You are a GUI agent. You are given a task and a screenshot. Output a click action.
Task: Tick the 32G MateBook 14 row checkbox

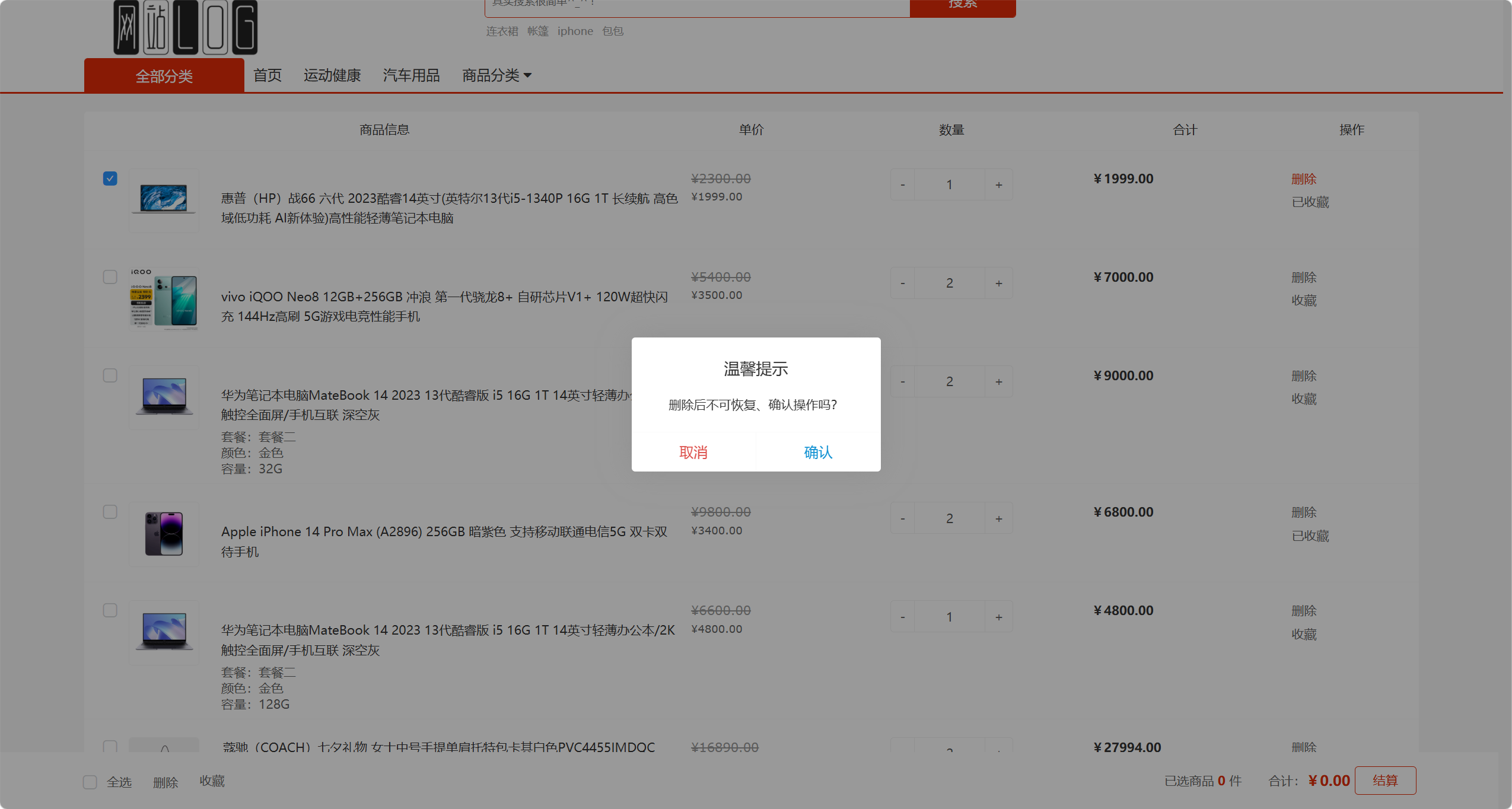(110, 375)
